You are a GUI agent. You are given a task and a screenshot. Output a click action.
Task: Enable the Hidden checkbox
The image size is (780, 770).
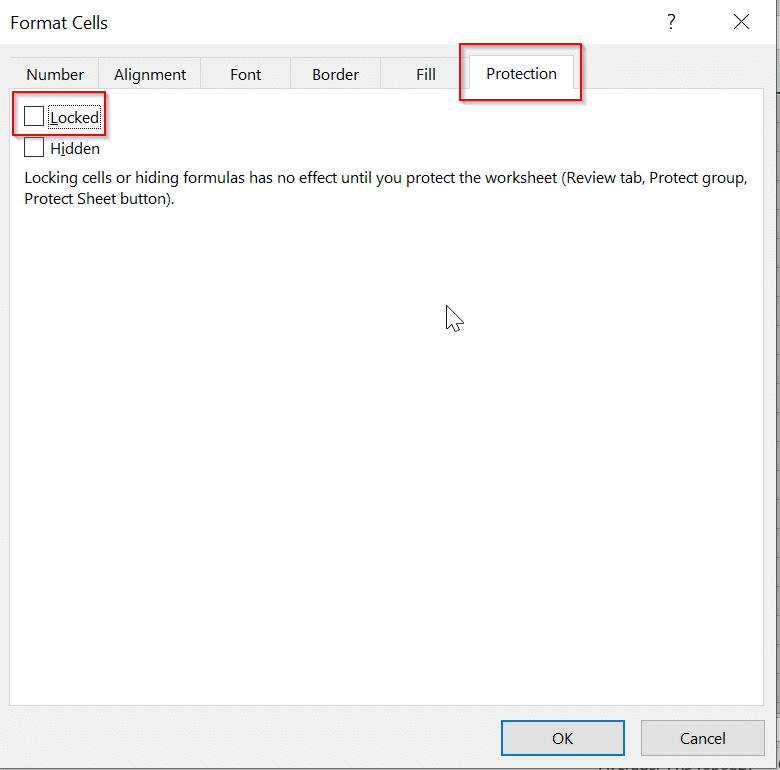(34, 148)
